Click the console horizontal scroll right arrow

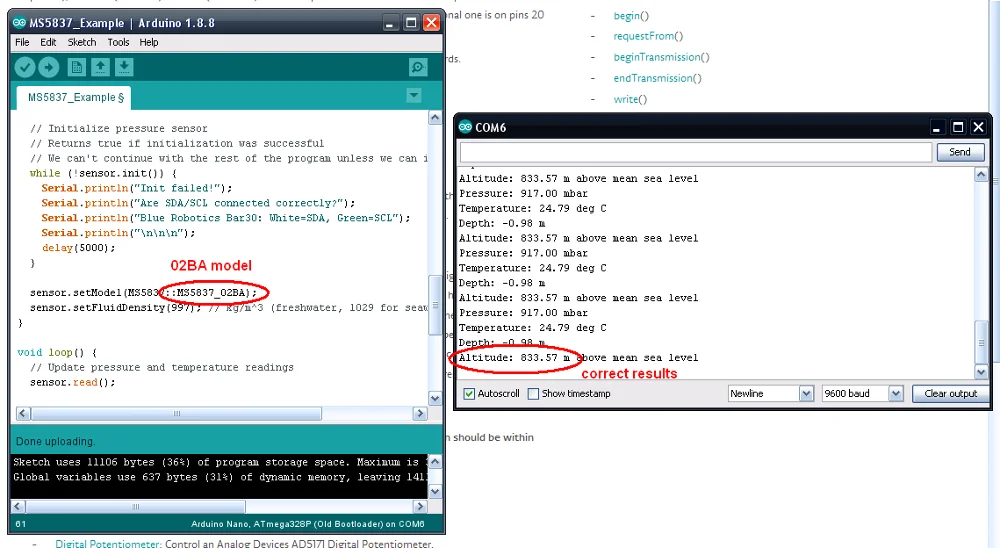(420, 507)
